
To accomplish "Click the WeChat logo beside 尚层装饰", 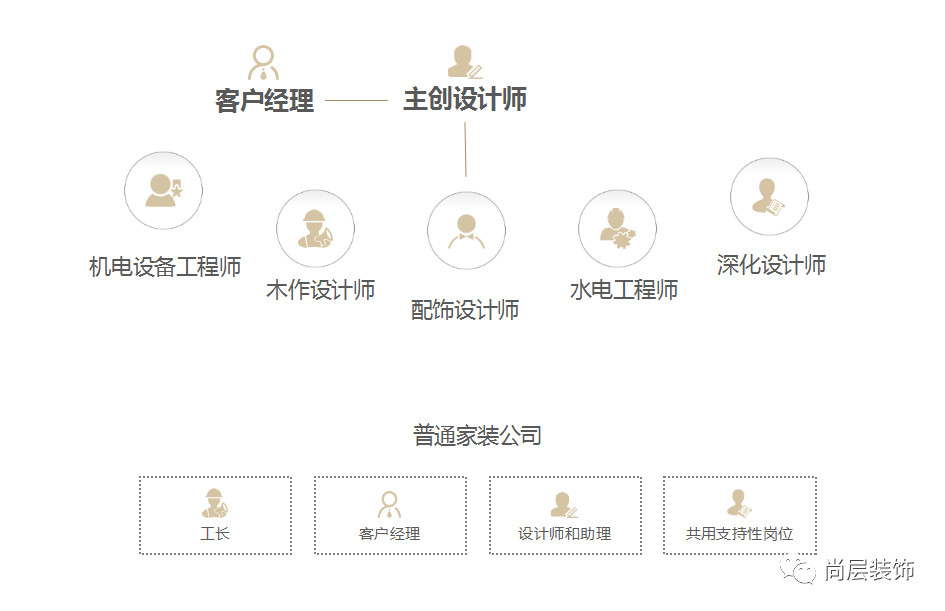I will [797, 569].
